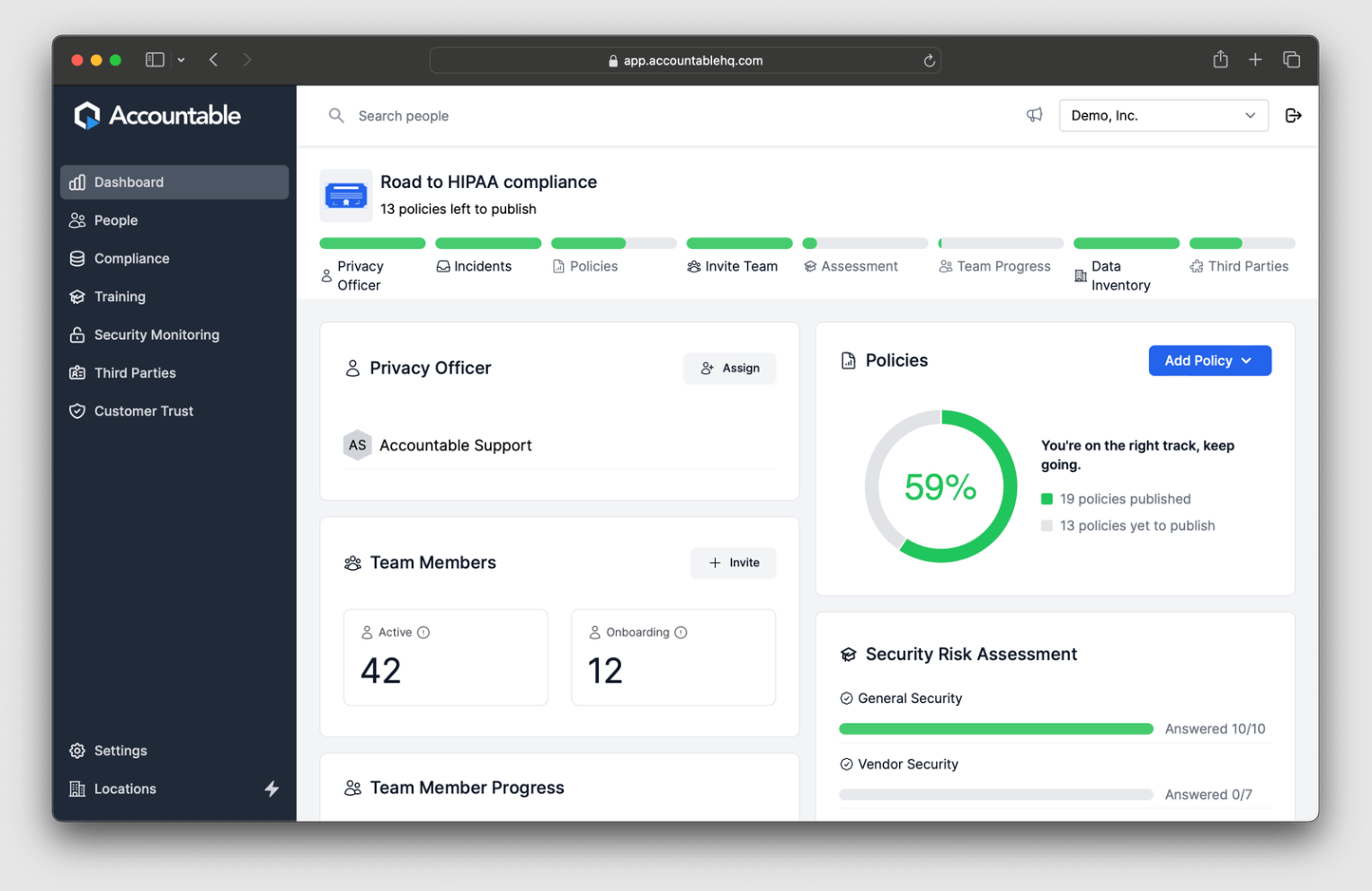1372x891 pixels.
Task: Select the Data Inventory step
Action: pyautogui.click(x=1127, y=266)
